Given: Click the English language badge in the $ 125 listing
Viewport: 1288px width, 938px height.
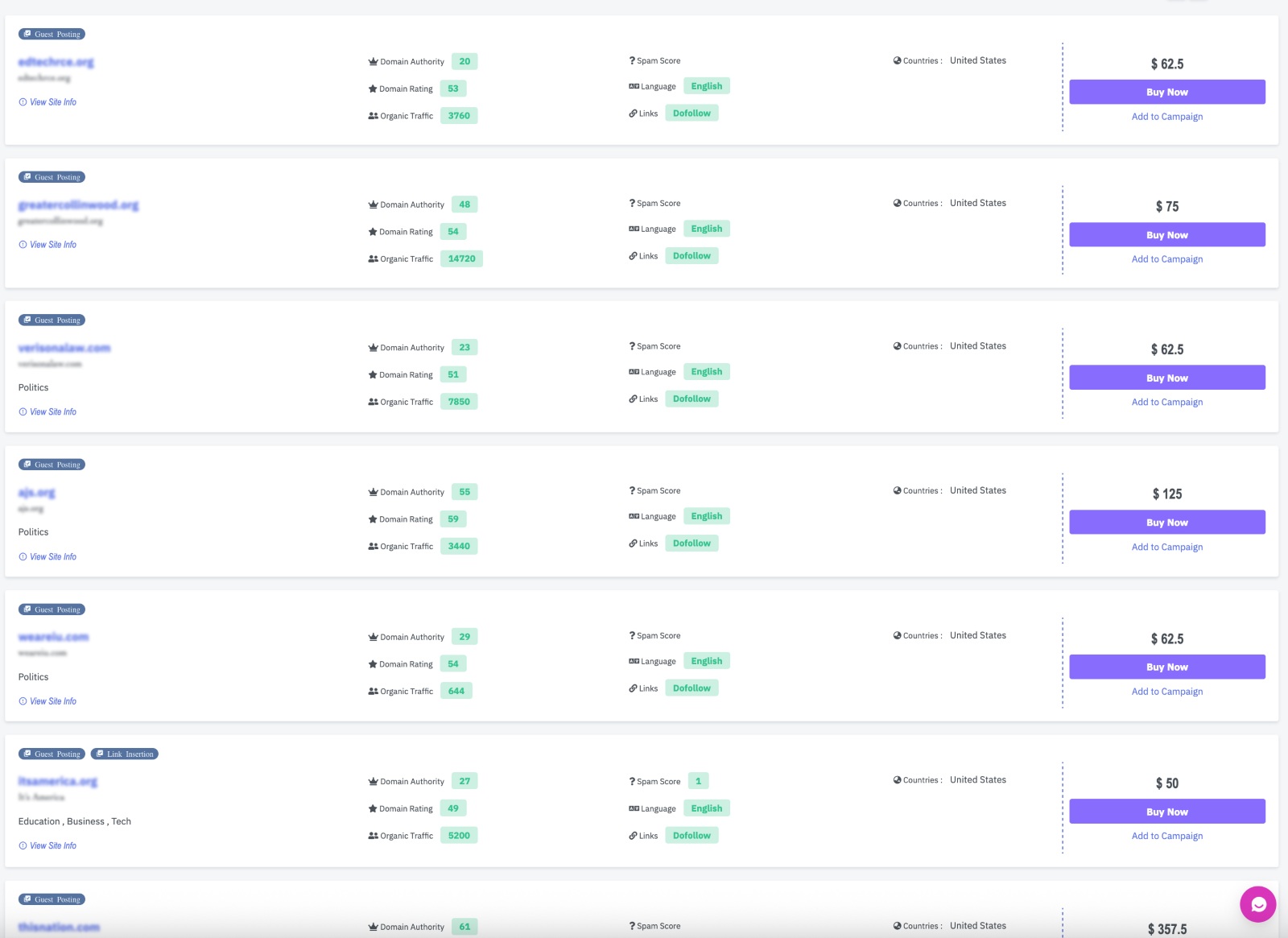Looking at the screenshot, I should pyautogui.click(x=707, y=516).
